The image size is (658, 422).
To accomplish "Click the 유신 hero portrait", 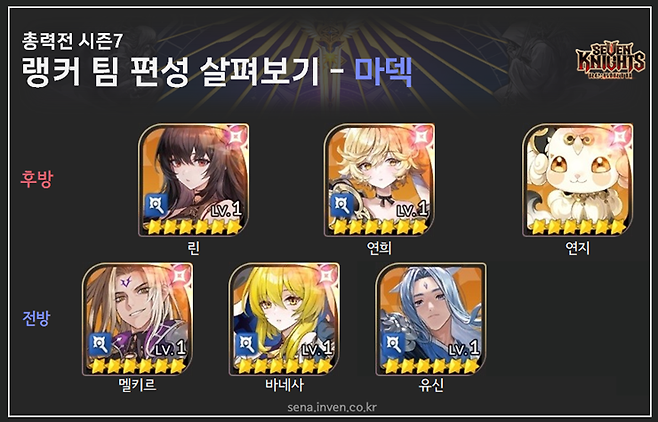I will click(x=431, y=319).
